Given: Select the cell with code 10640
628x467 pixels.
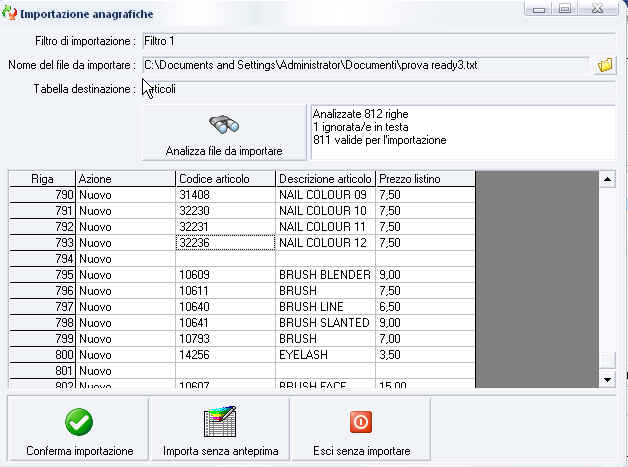Looking at the screenshot, I should point(225,307).
